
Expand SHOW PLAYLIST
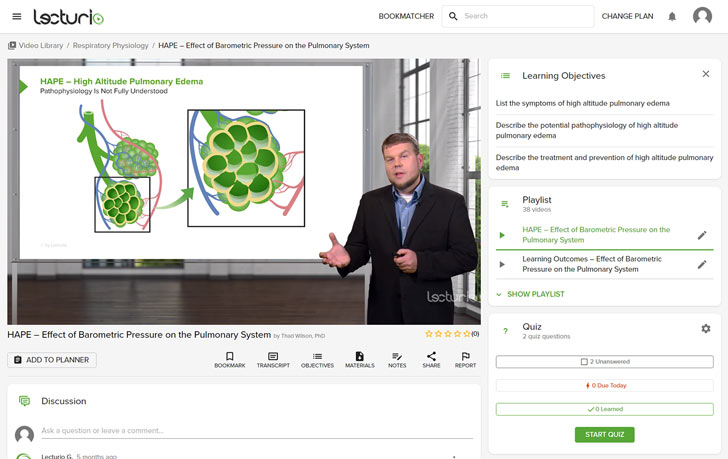(x=530, y=294)
